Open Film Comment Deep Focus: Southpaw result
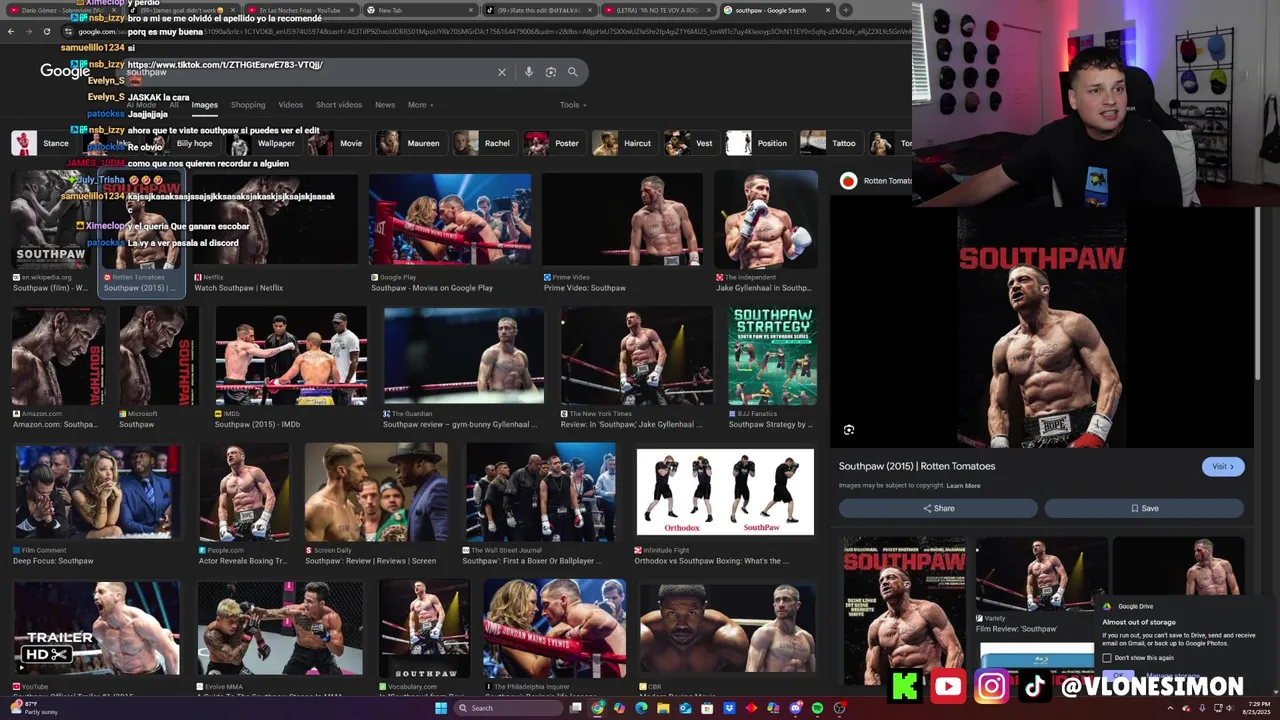Image resolution: width=1280 pixels, height=720 pixels. coord(97,506)
